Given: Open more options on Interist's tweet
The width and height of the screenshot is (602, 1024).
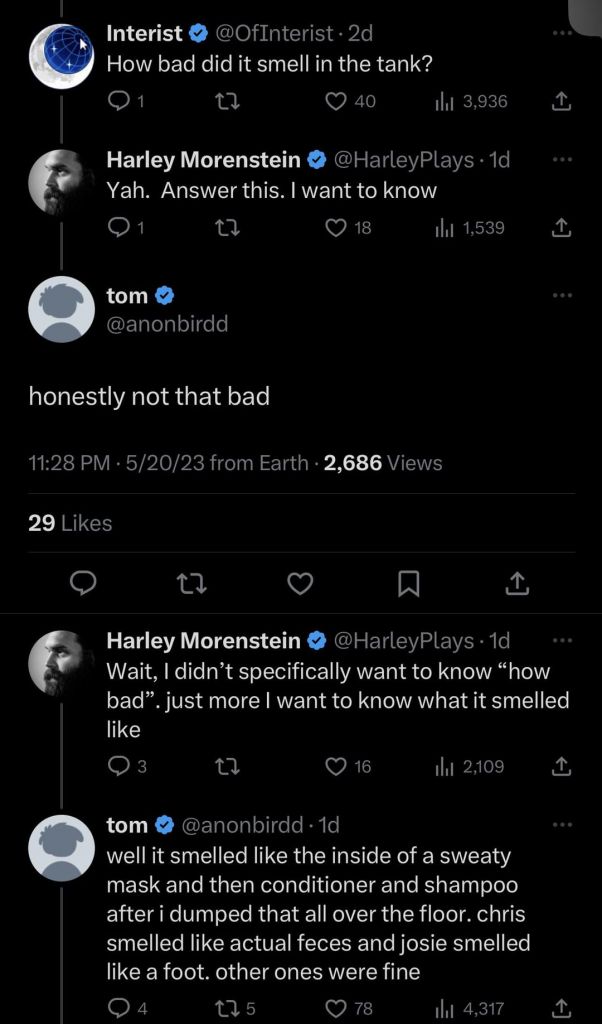Looking at the screenshot, I should click(x=562, y=32).
